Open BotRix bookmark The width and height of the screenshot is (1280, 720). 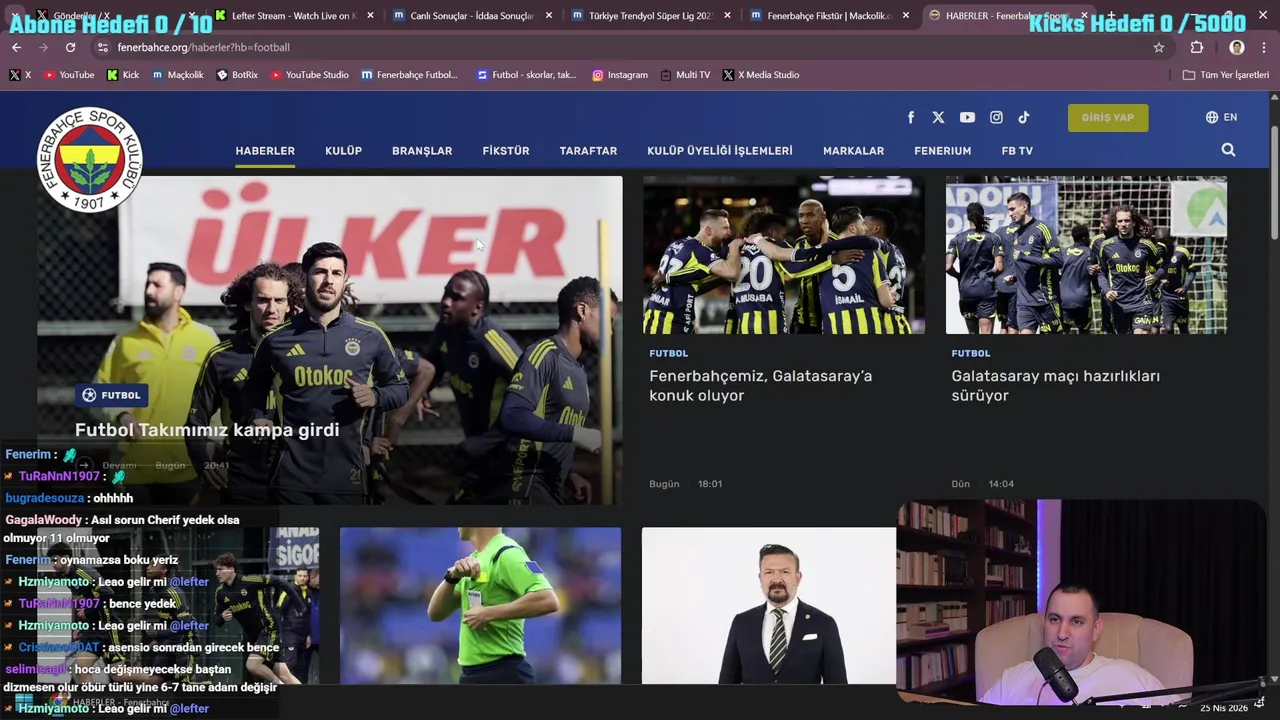click(x=237, y=75)
